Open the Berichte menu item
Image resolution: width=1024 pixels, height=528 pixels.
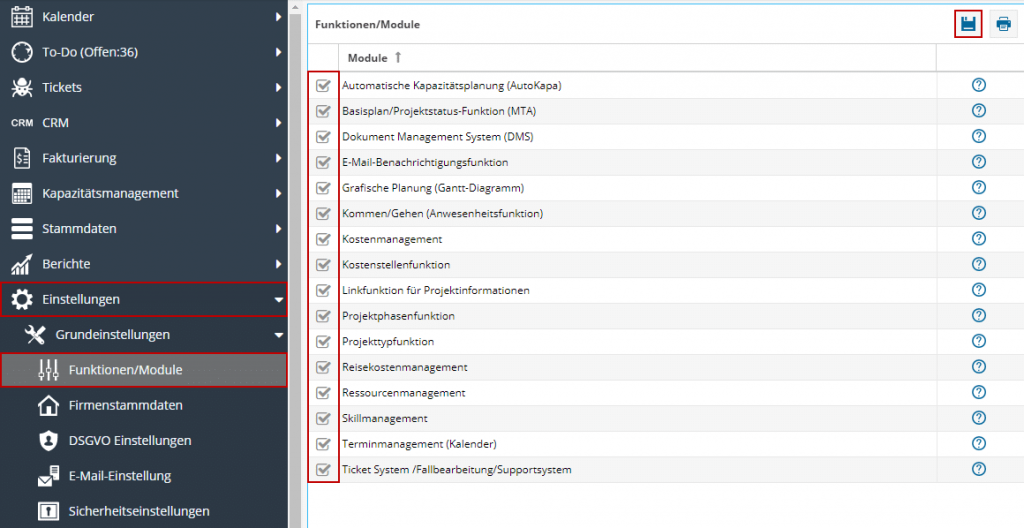pyautogui.click(x=66, y=264)
